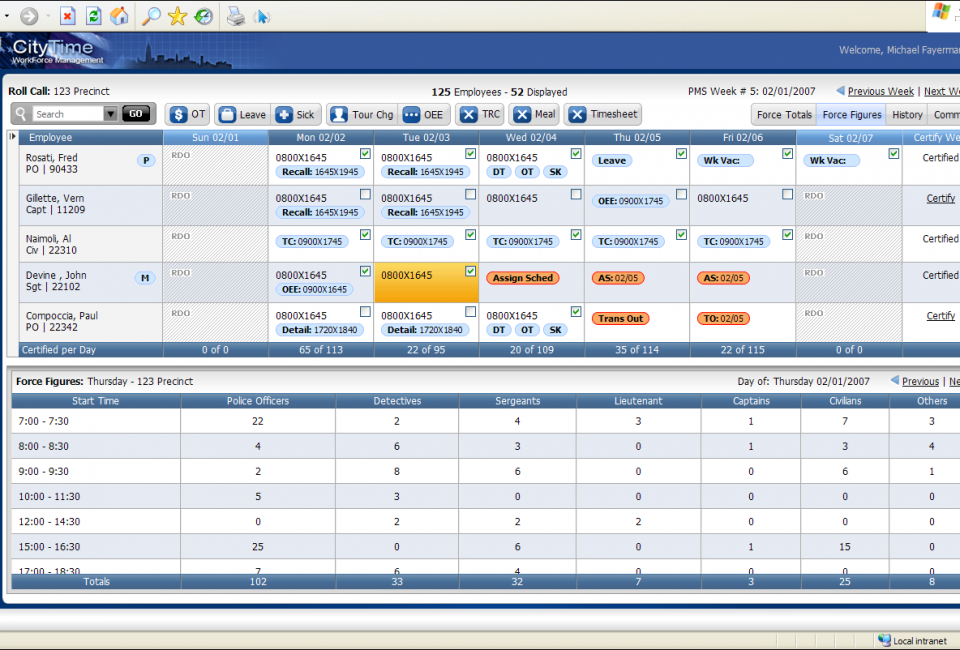This screenshot has height=650, width=960.
Task: Click the Assign Sched pill for Devine
Action: pos(523,278)
